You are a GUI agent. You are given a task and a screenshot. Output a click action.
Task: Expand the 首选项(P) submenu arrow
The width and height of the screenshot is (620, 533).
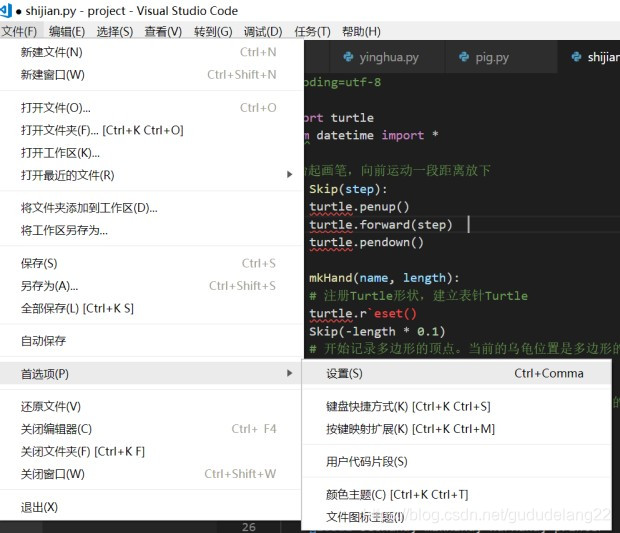[x=289, y=373]
